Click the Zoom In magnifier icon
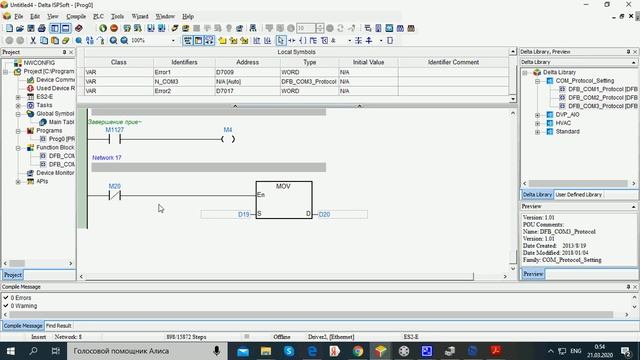The height and width of the screenshot is (360, 640). [113, 40]
